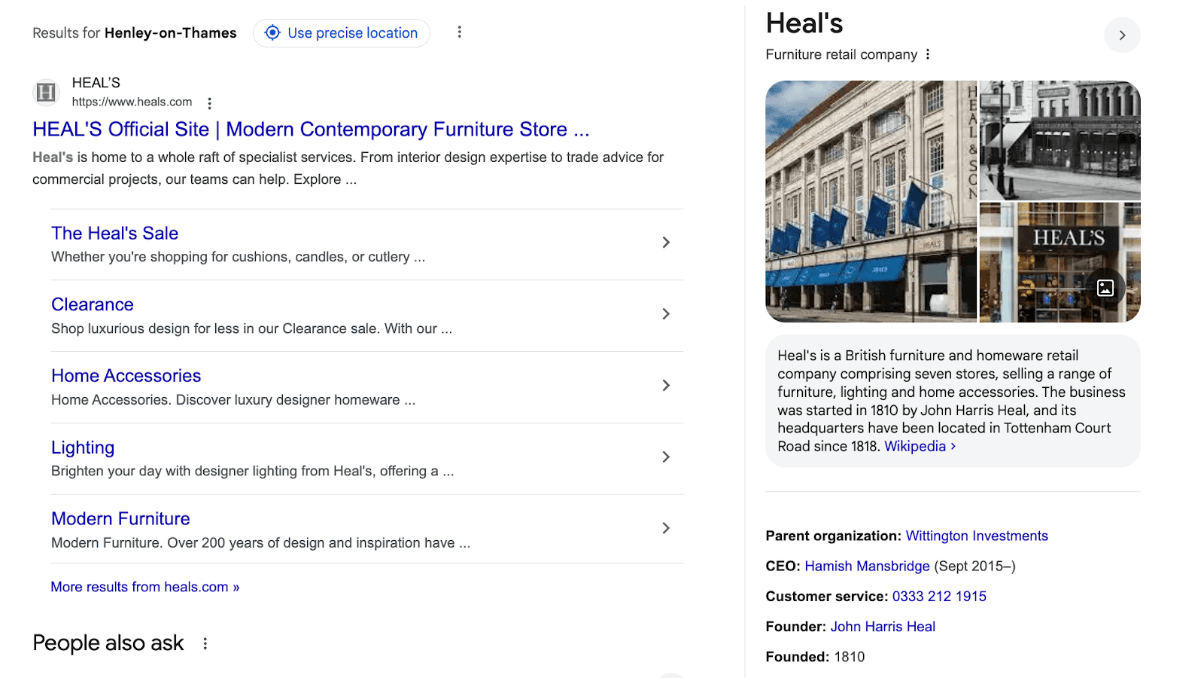Open the People also ask options menu
Screen dimensions: 1180x690
coord(205,644)
